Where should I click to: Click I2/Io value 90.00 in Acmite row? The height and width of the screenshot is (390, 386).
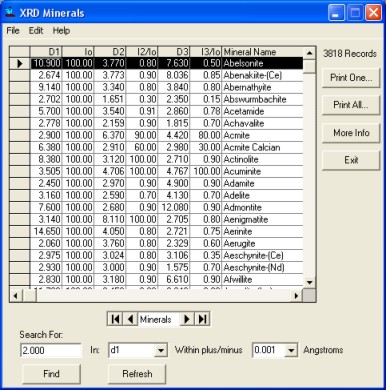pos(142,135)
